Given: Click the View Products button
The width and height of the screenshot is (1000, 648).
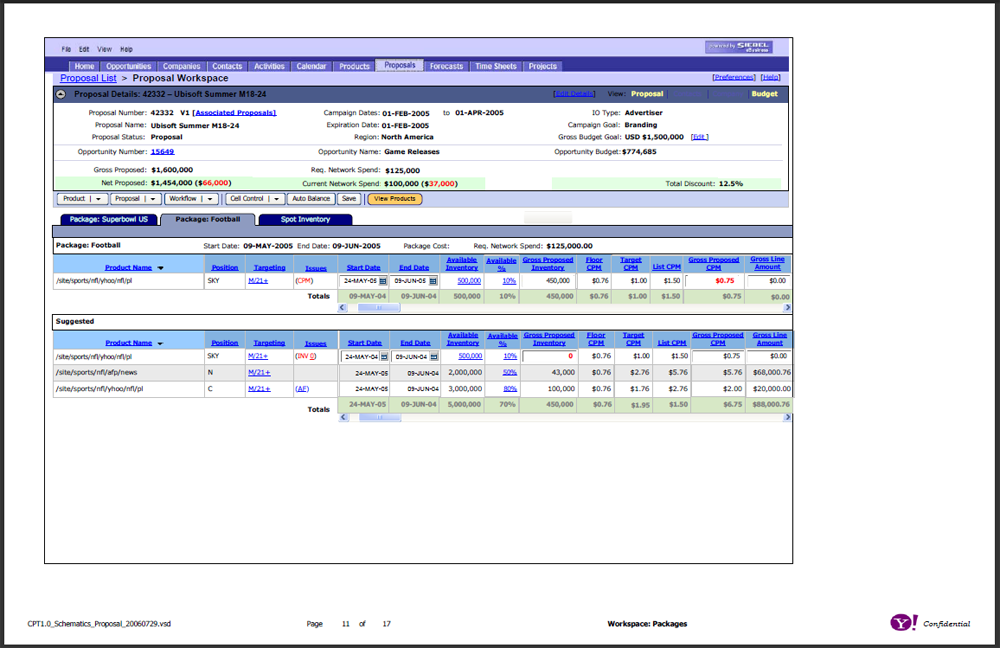Looking at the screenshot, I should coord(396,198).
